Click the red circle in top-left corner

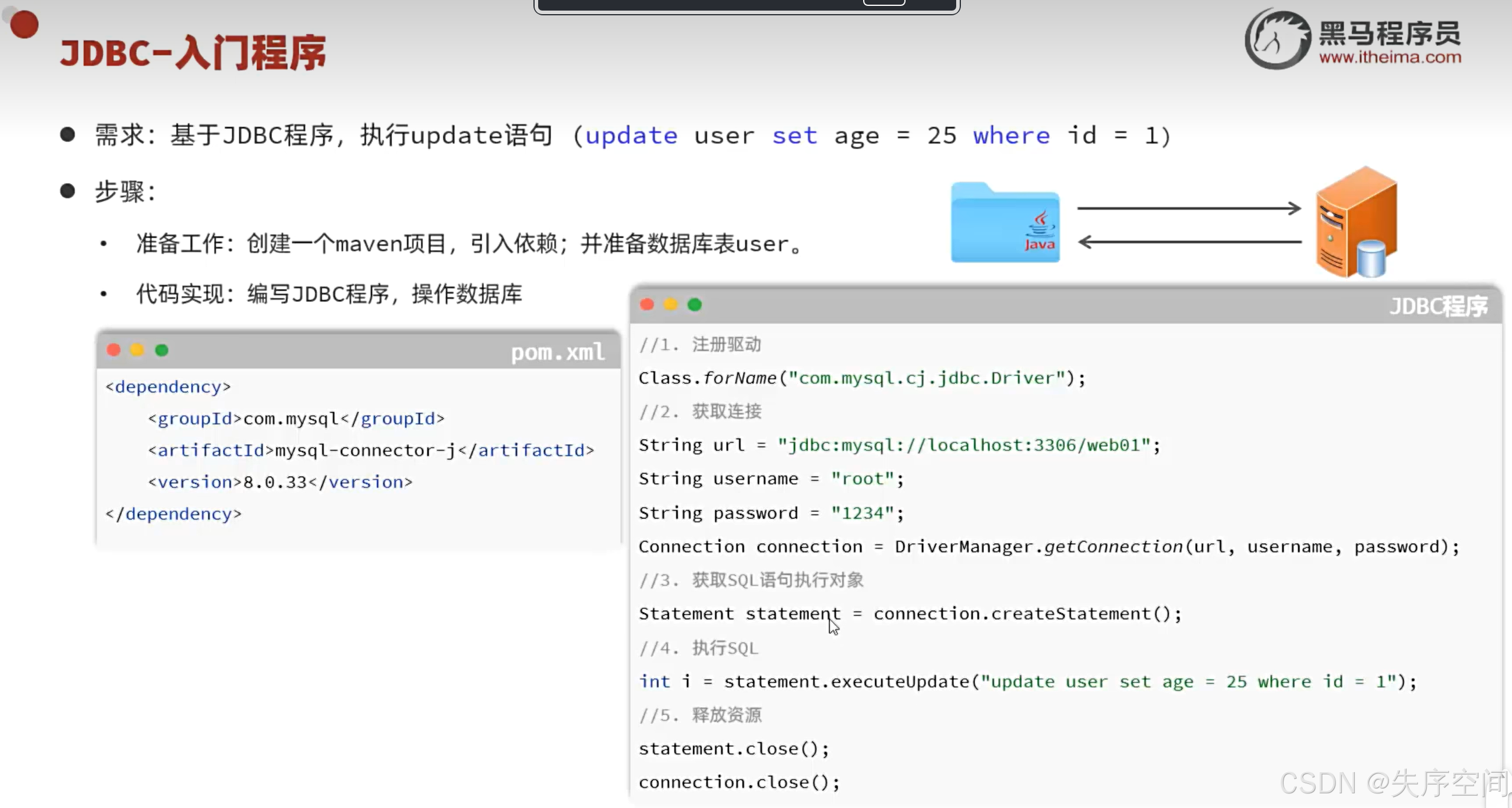pyautogui.click(x=24, y=25)
